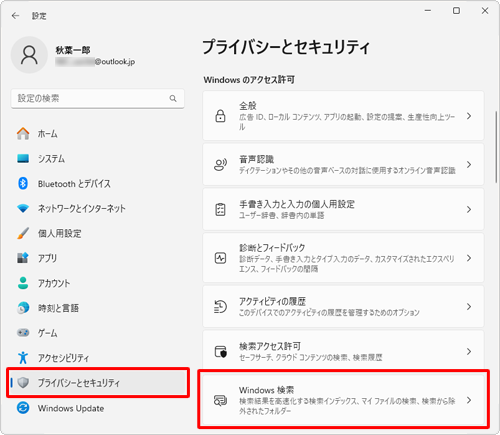Open 全般 via its chevron

(469, 116)
